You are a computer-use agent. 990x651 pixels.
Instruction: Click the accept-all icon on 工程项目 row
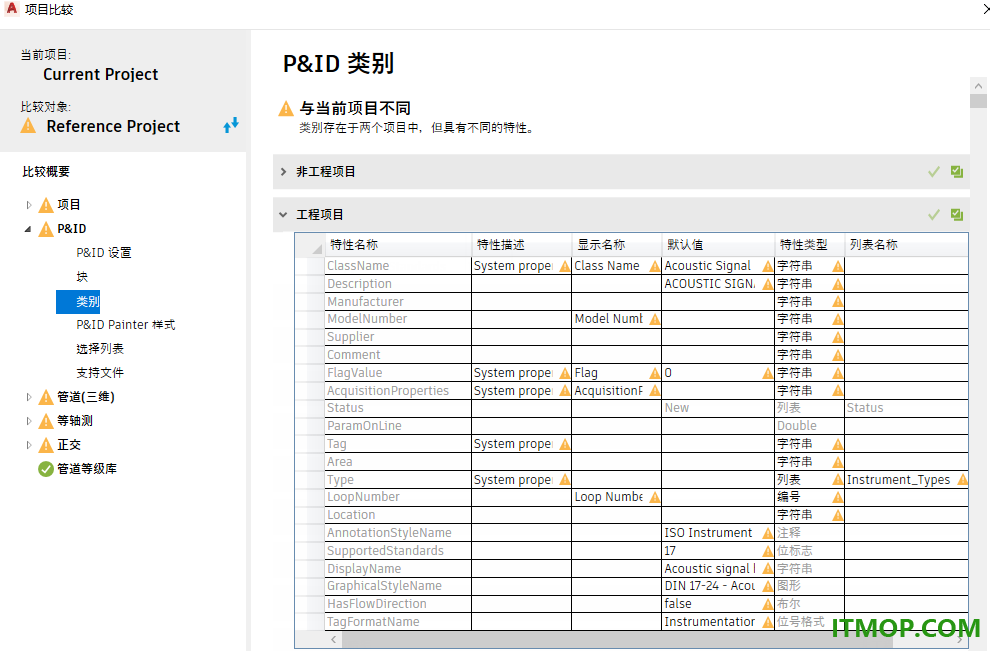957,215
